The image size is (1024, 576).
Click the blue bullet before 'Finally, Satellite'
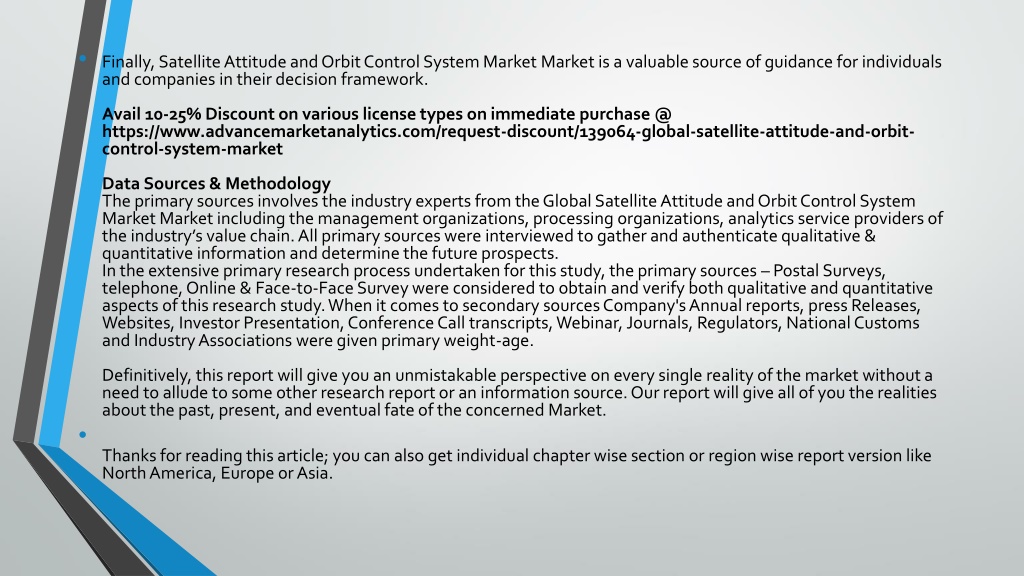pos(83,58)
